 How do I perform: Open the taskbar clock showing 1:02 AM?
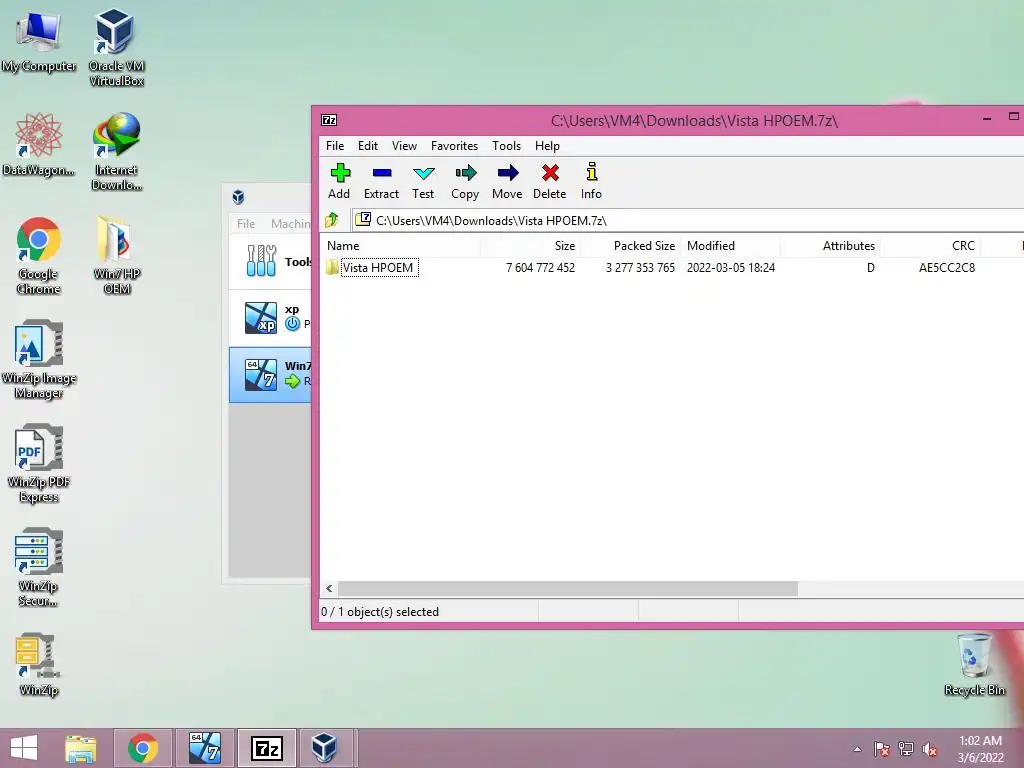[x=980, y=749]
